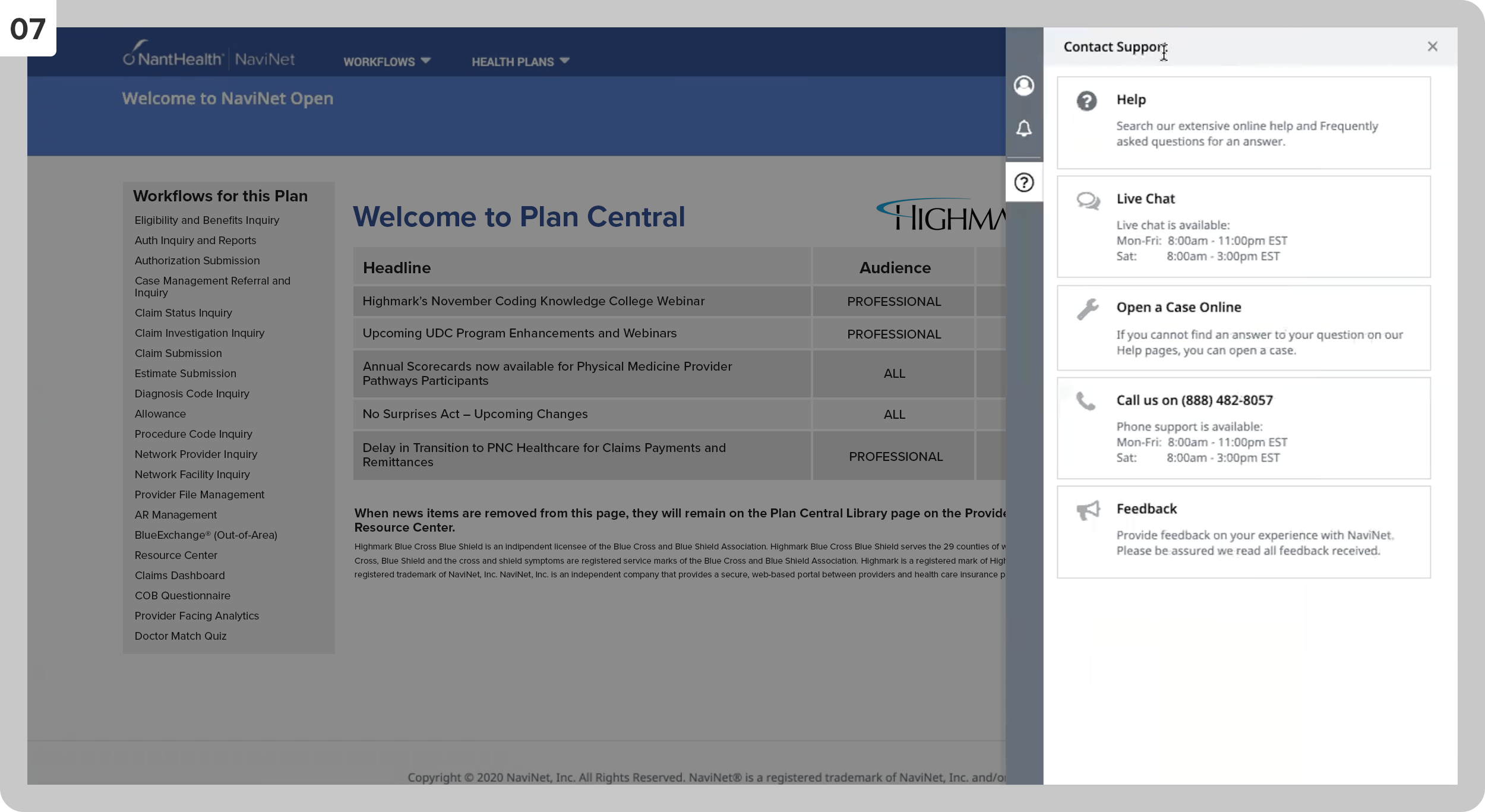This screenshot has height=812, width=1485.
Task: Open Network Provider Inquiry
Action: (x=196, y=454)
